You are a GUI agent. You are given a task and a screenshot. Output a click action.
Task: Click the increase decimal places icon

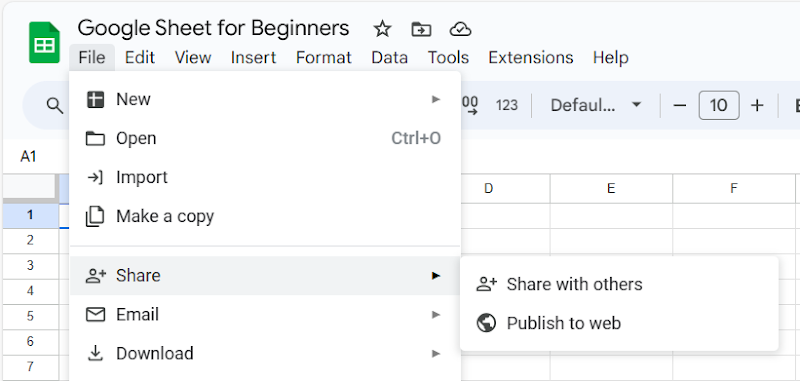[470, 105]
